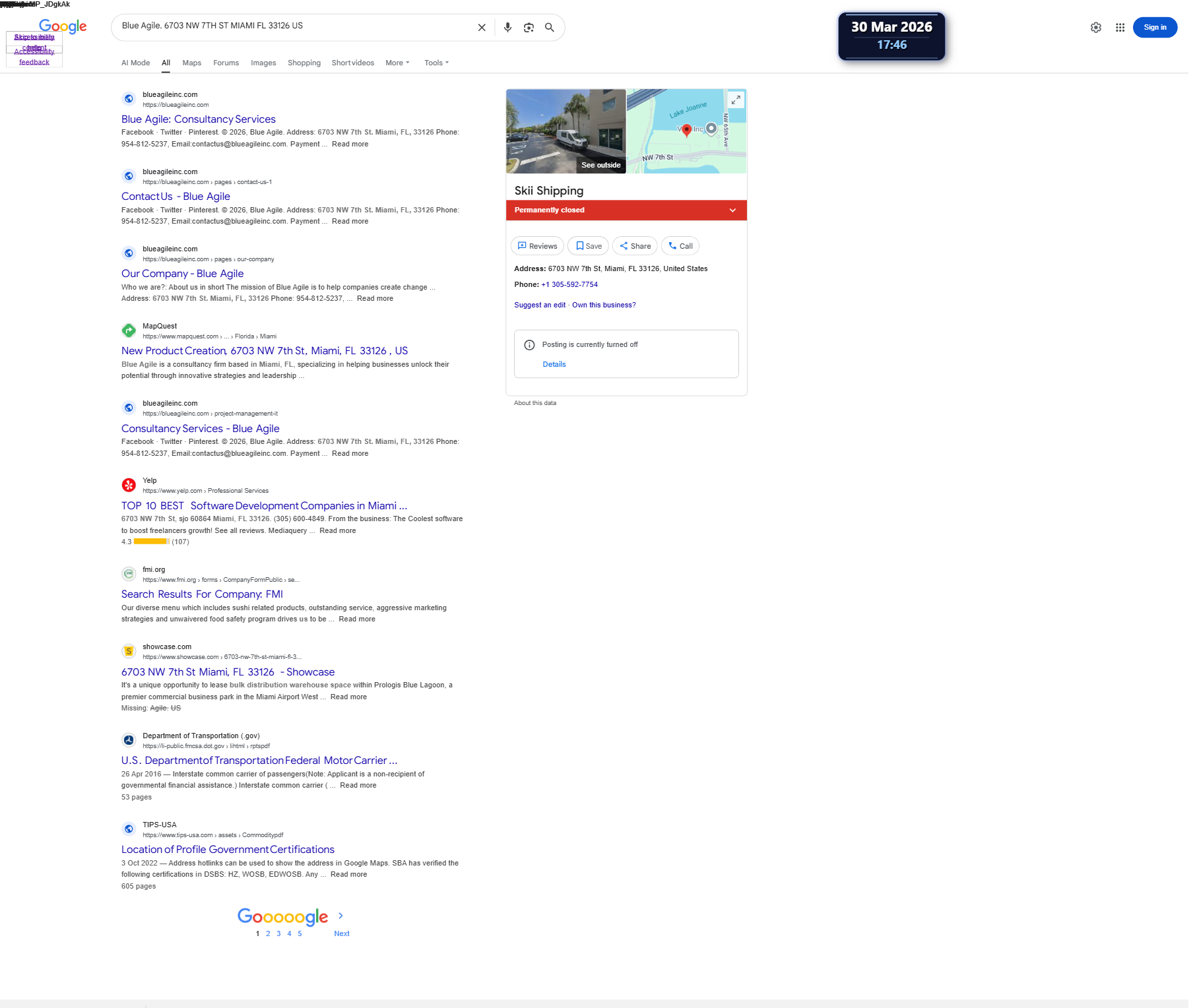
Task: Click phone number +1 305-592-7754
Action: point(569,285)
